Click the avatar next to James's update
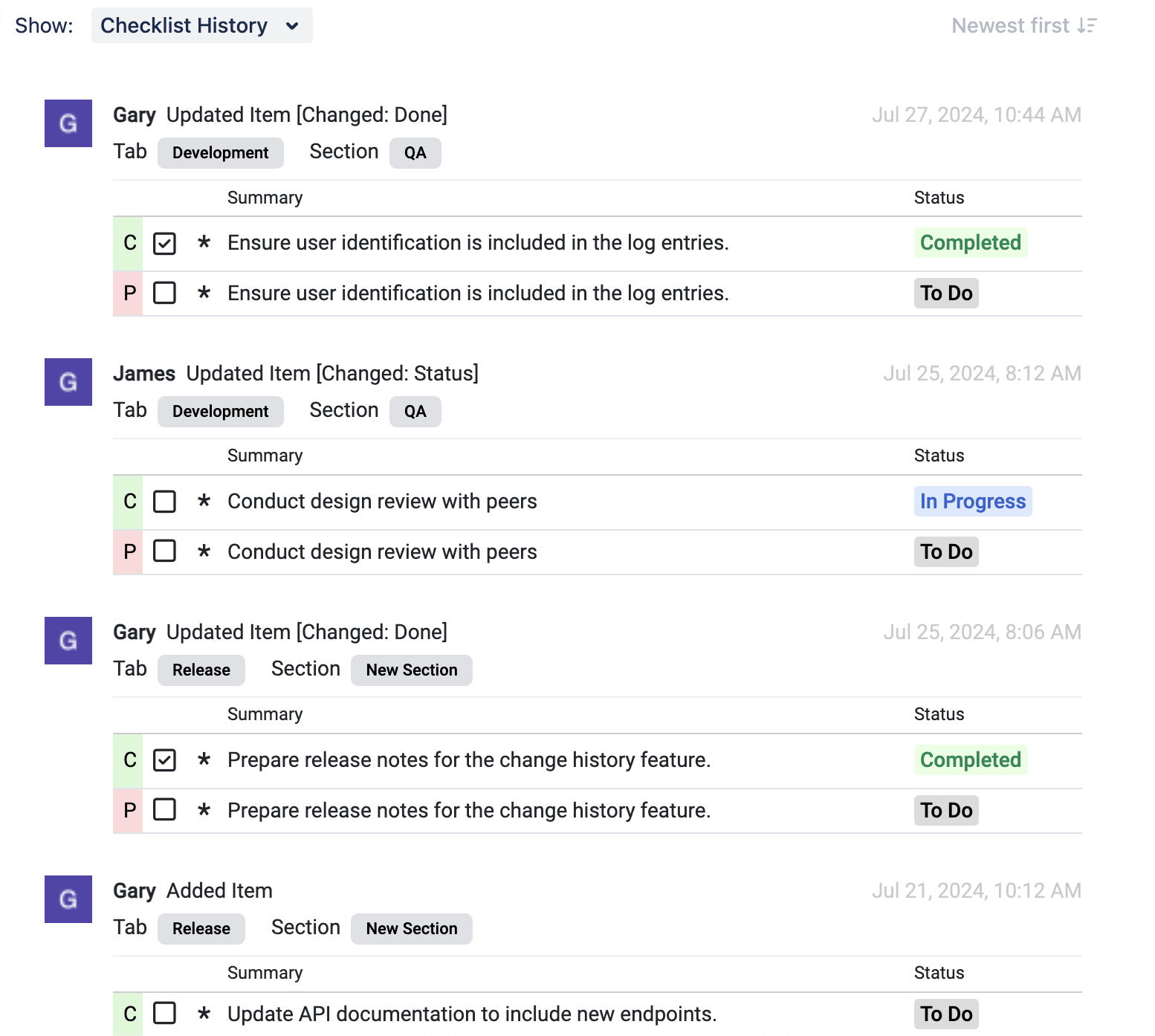1155x1036 pixels. tap(68, 382)
